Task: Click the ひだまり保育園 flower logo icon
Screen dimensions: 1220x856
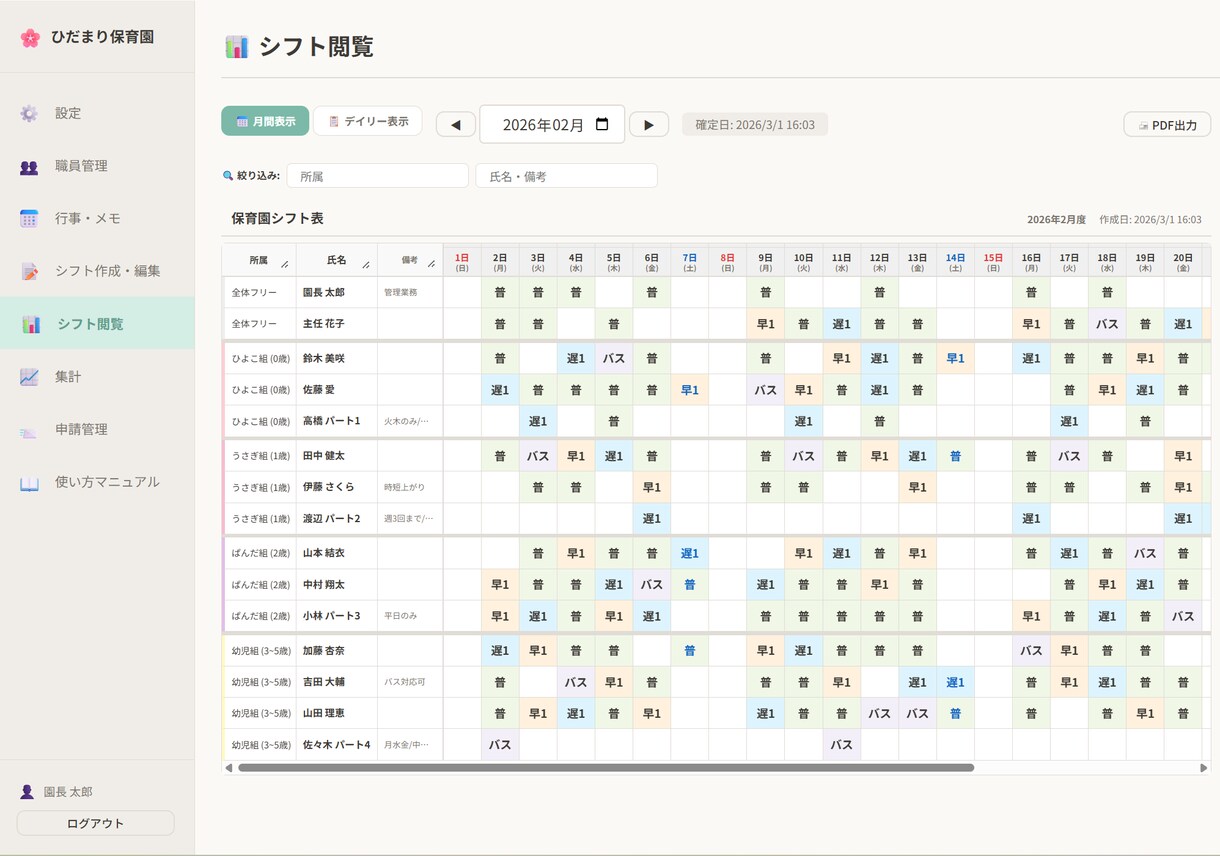Action: [x=30, y=38]
